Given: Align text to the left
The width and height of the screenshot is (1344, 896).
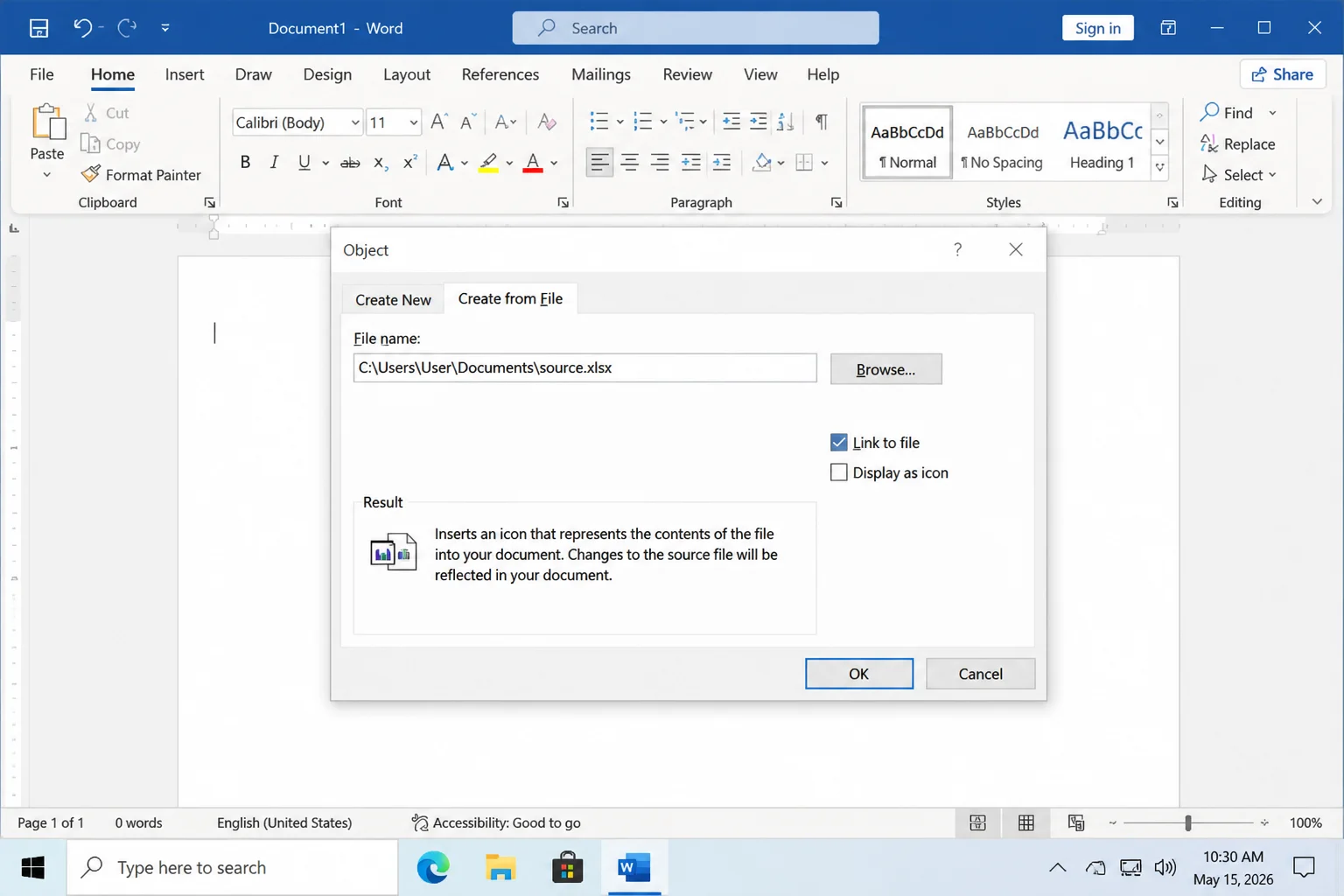Looking at the screenshot, I should 599,163.
